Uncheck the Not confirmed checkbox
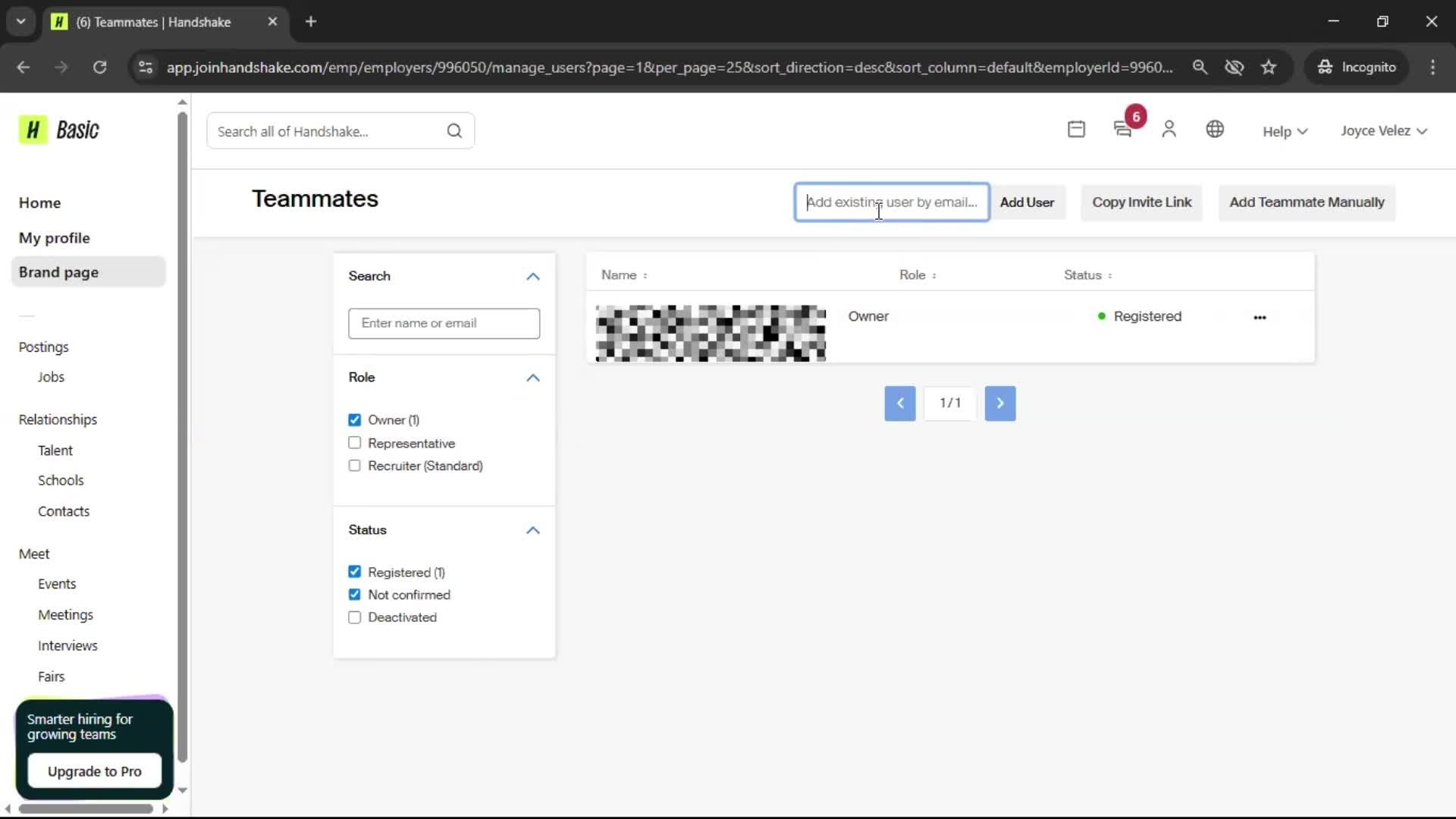1456x819 pixels. click(x=355, y=595)
